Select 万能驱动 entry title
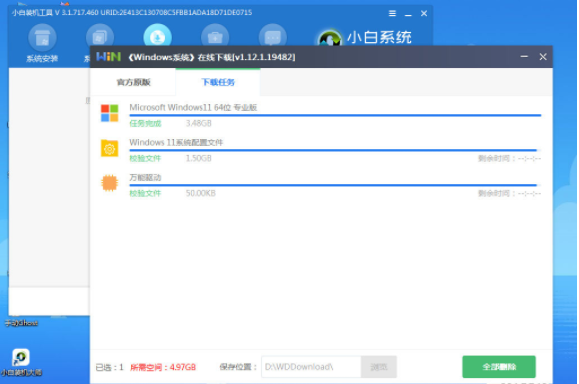The image size is (579, 384). click(145, 178)
